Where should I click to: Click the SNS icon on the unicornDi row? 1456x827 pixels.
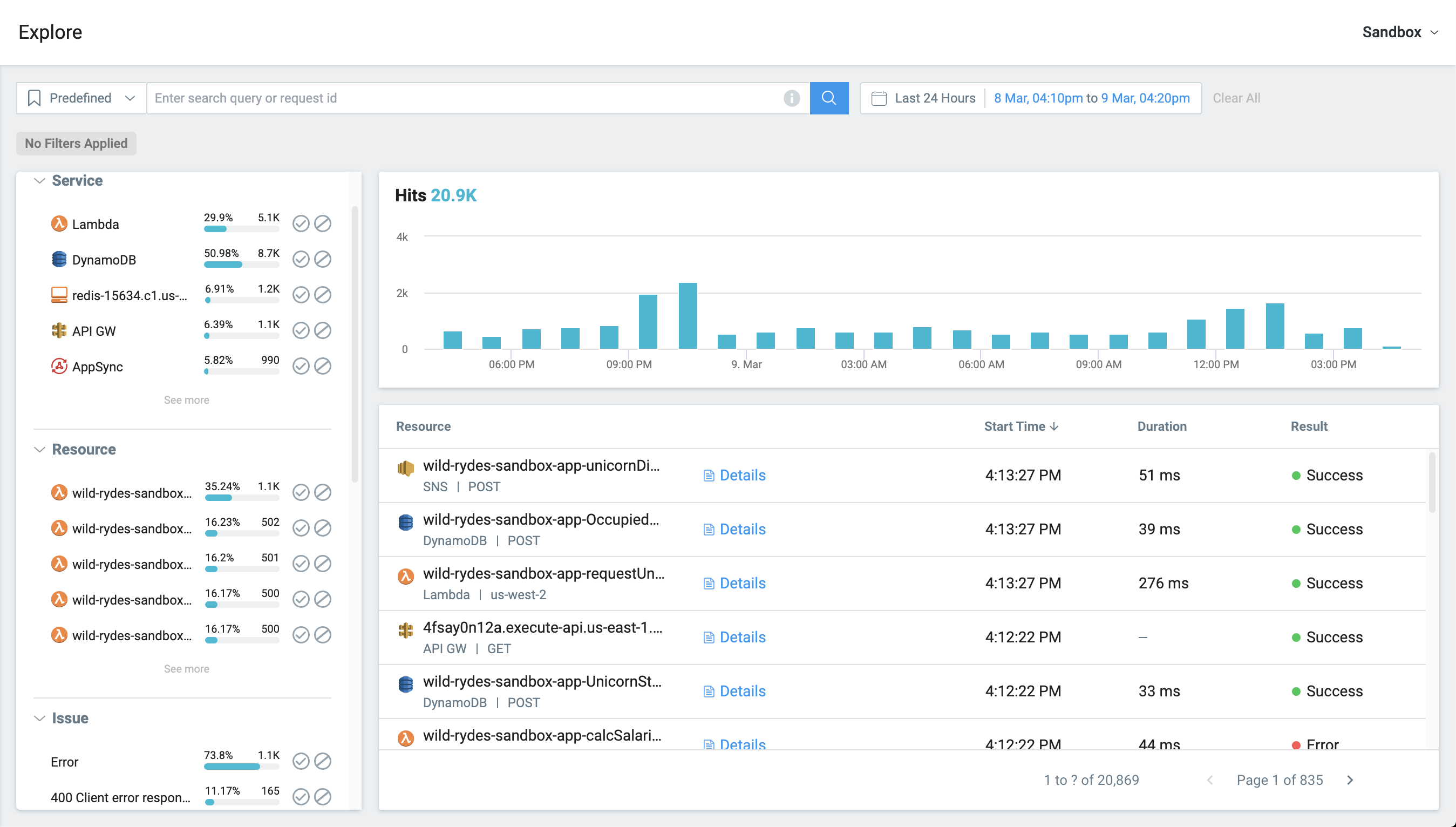pyautogui.click(x=405, y=469)
